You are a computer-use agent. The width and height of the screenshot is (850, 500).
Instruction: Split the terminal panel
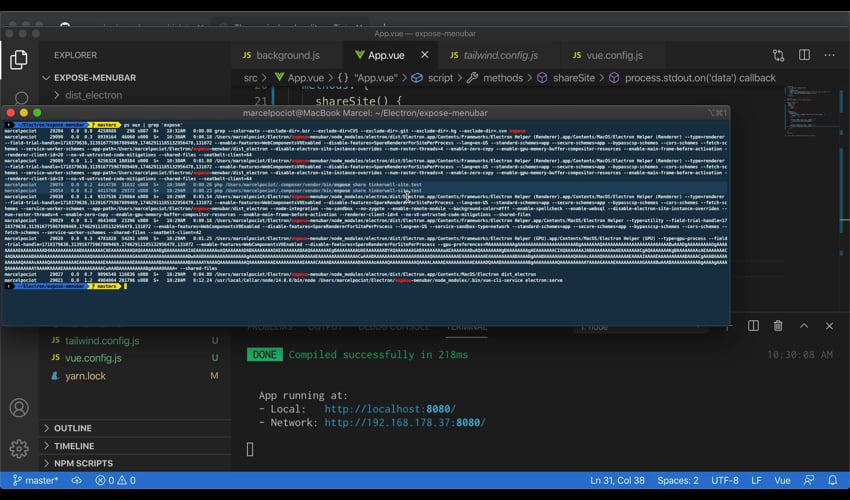753,326
